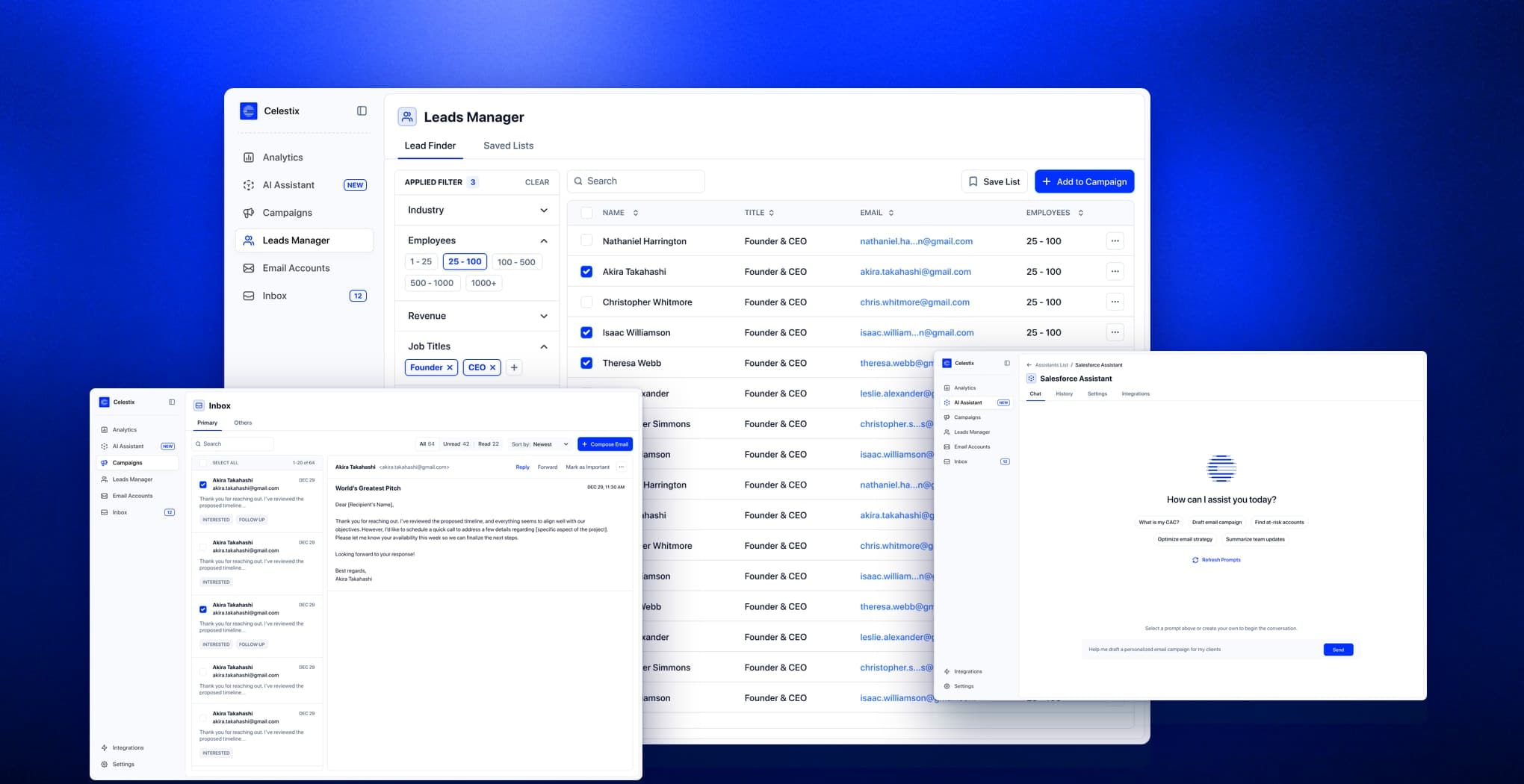
Task: Remove the CEO job title chip
Action: [492, 367]
